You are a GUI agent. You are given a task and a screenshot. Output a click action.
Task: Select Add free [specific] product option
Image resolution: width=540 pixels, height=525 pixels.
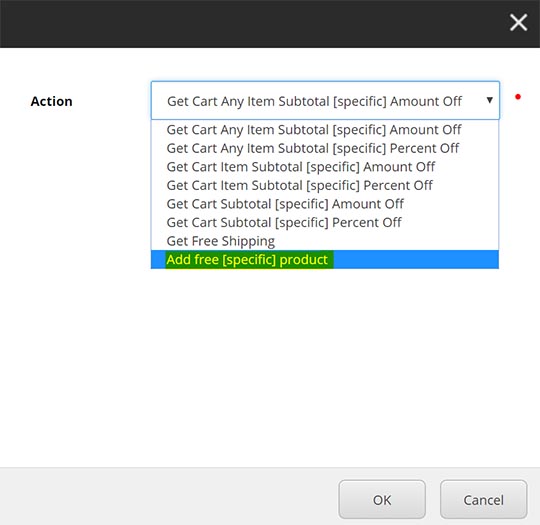tap(325, 259)
